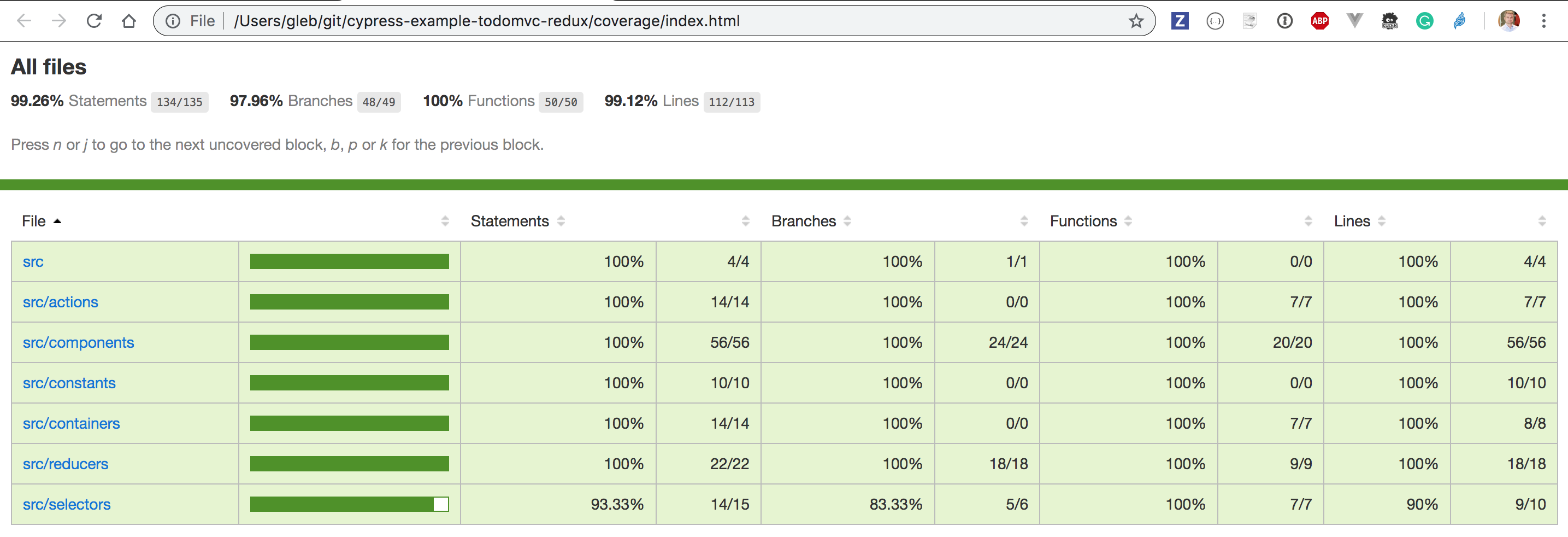The height and width of the screenshot is (537, 1568).
Task: Open Chrome's three-dot menu
Action: (x=1545, y=21)
